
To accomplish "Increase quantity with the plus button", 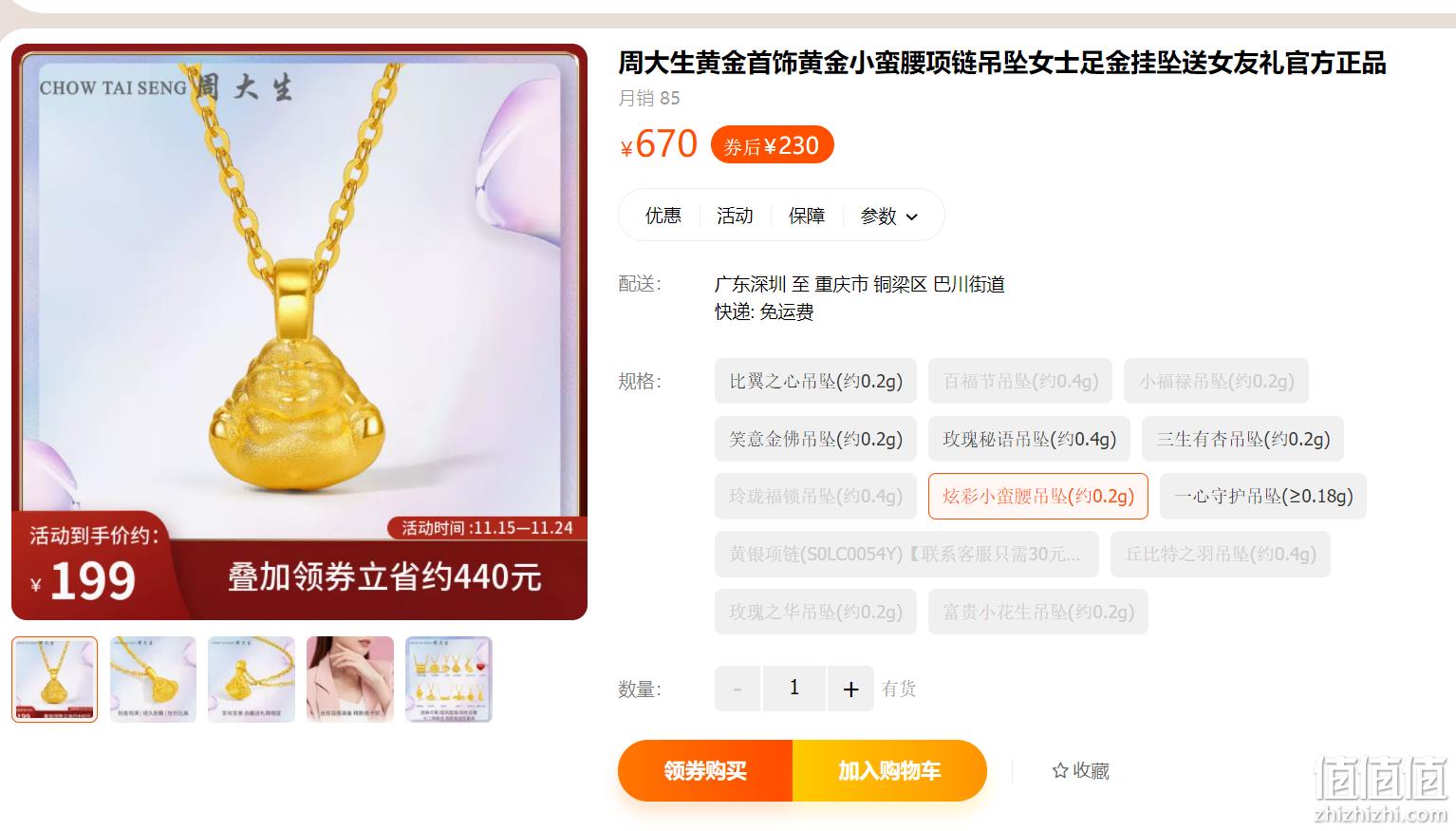I will coord(850,689).
